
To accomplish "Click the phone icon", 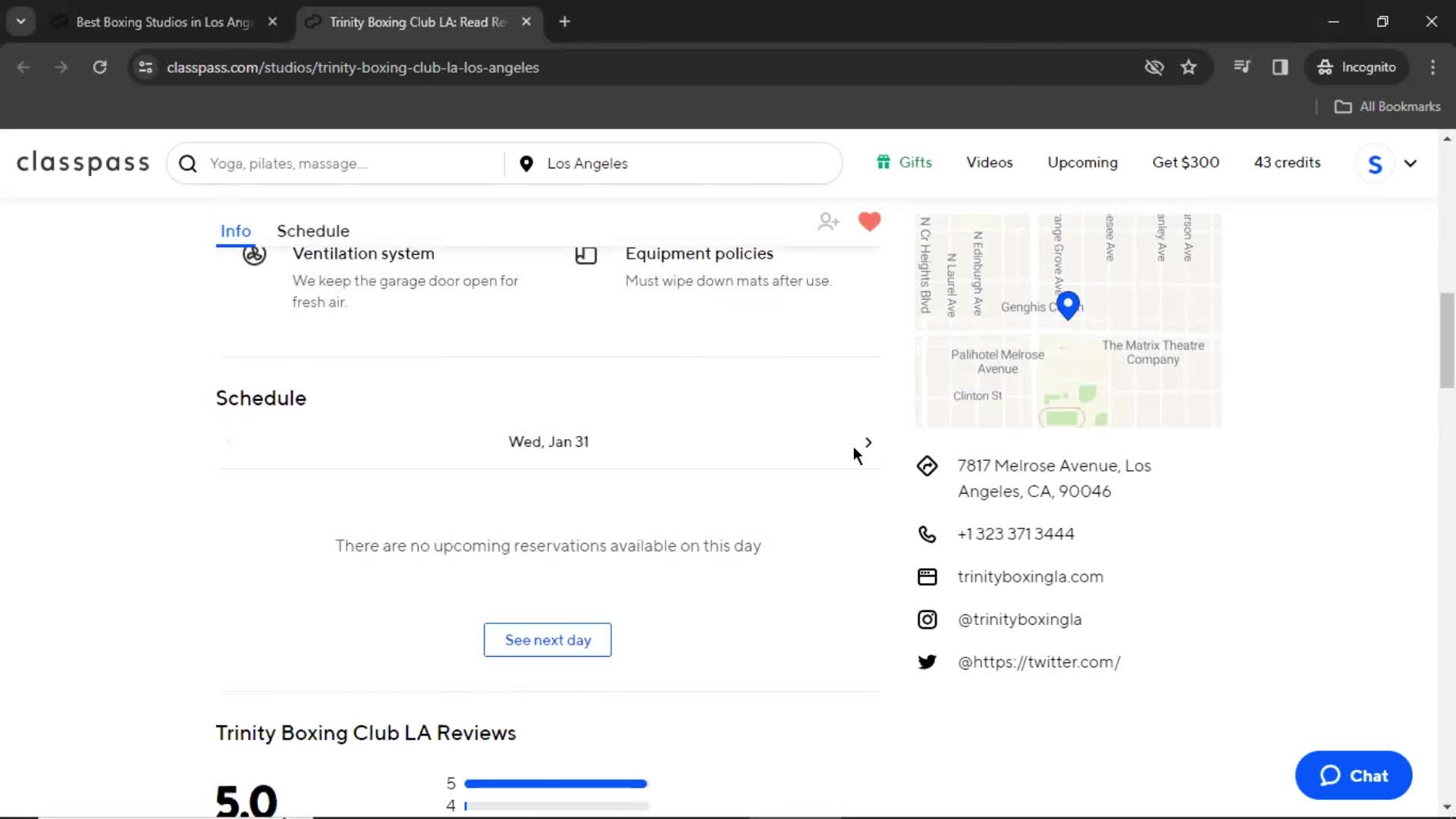I will (x=927, y=534).
